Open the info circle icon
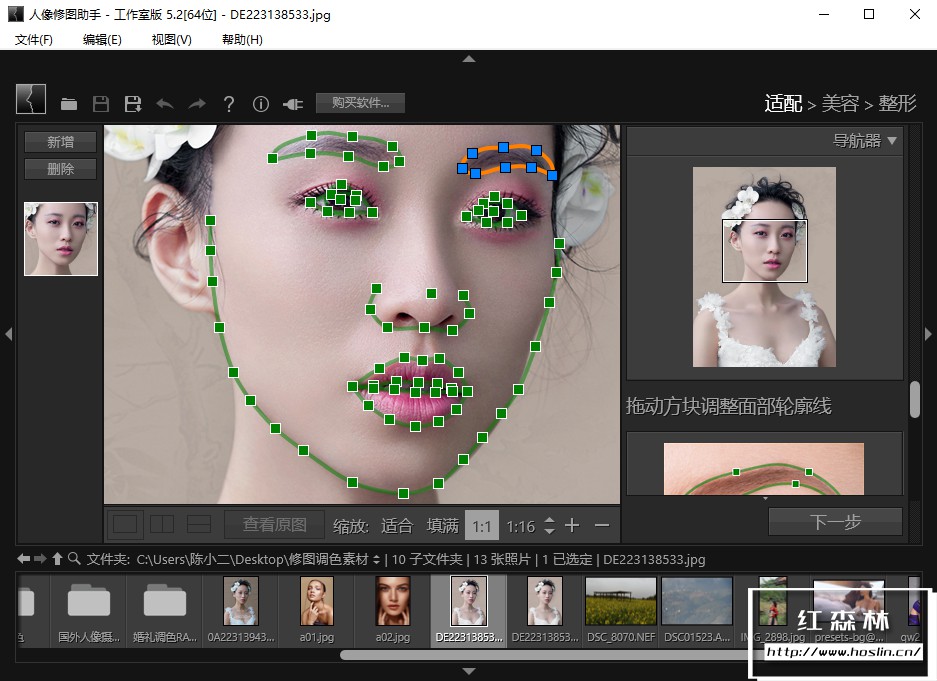937x681 pixels. coord(261,104)
